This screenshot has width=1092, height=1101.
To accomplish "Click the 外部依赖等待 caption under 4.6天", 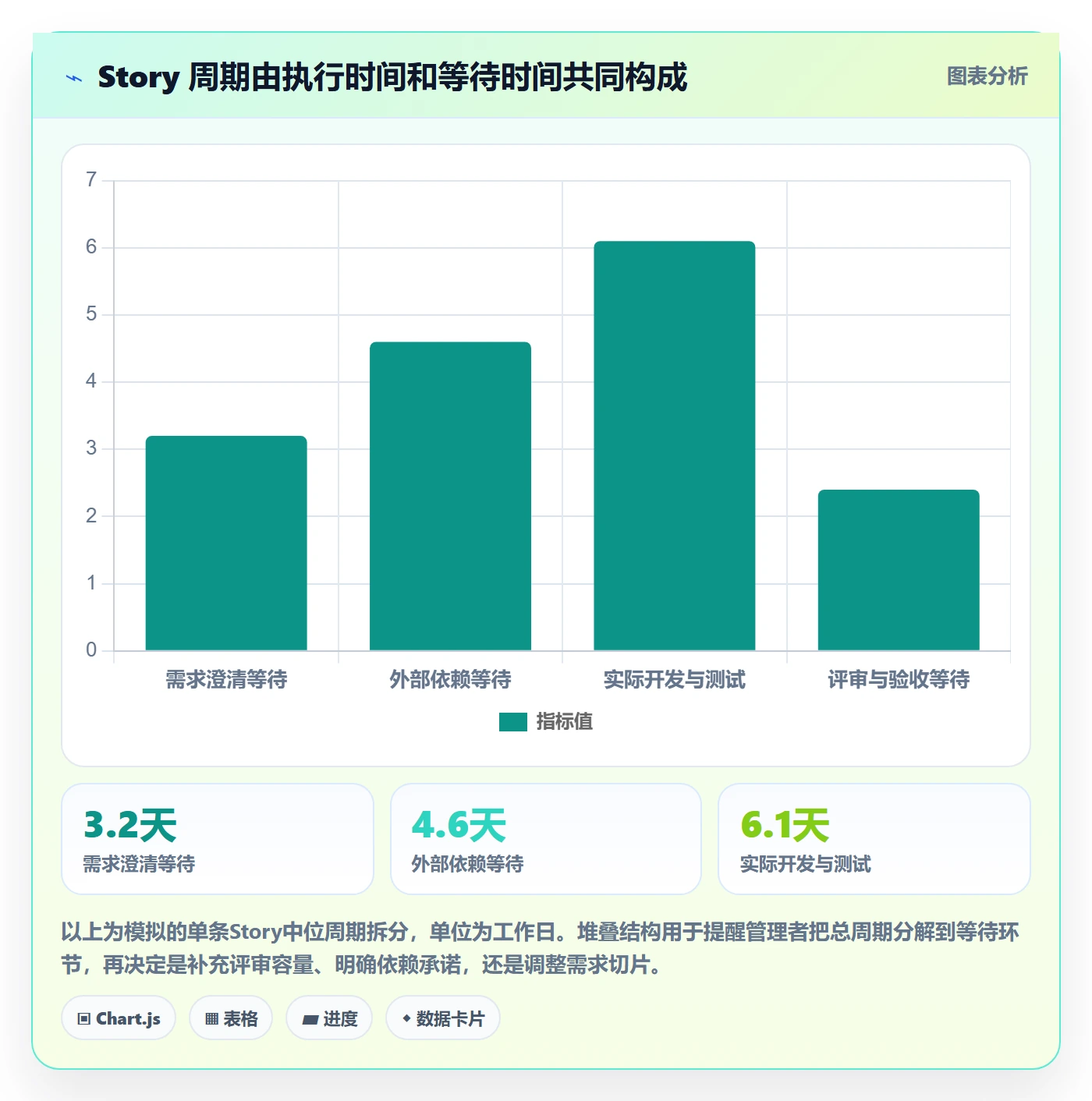I will (468, 864).
